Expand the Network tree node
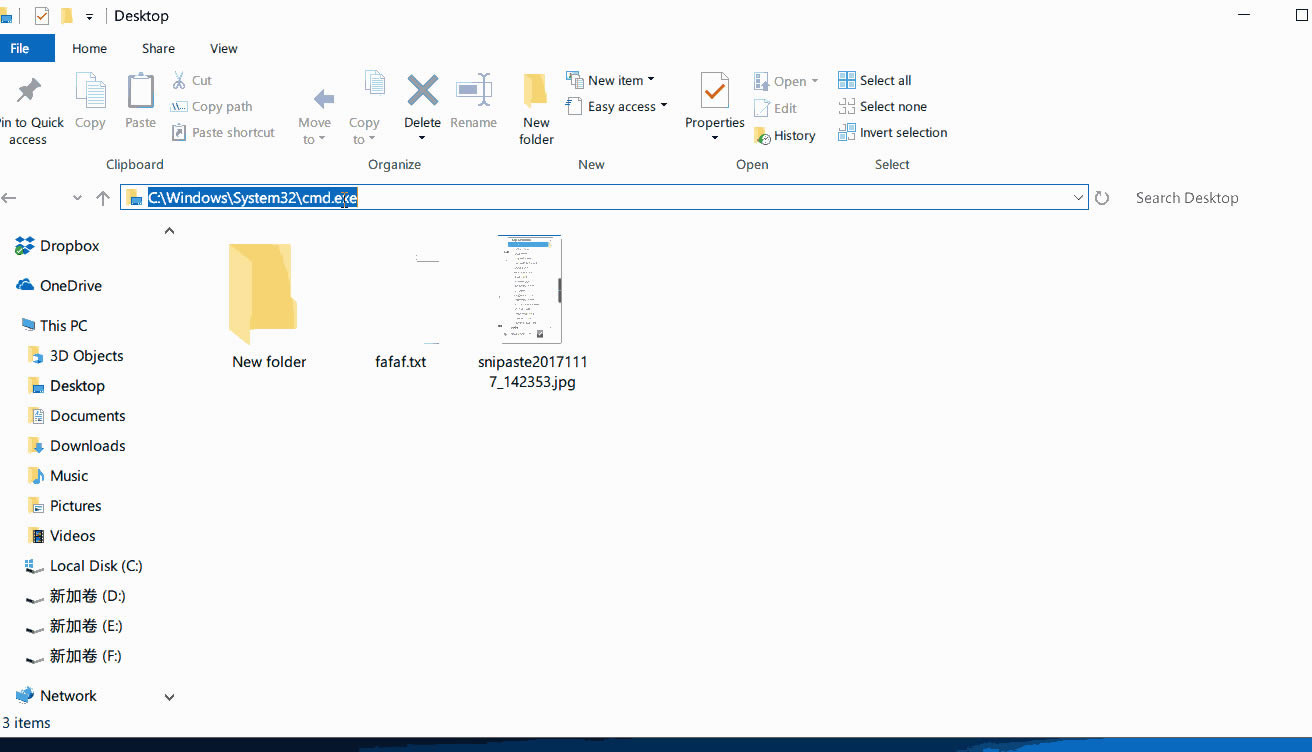This screenshot has width=1312, height=752. point(169,697)
